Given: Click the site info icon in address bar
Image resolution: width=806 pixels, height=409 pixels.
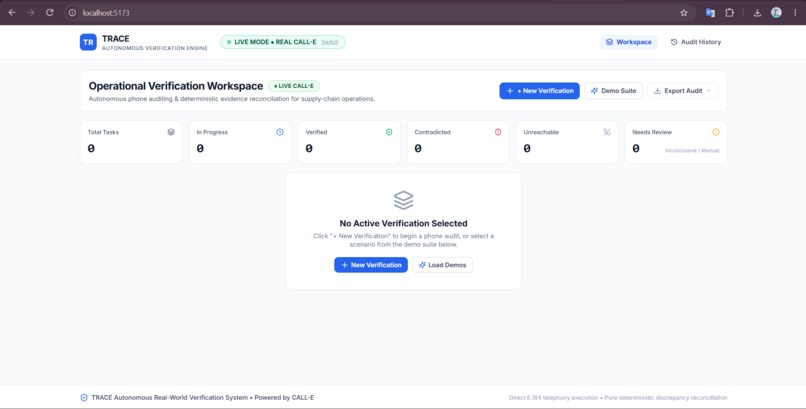Looking at the screenshot, I should (x=72, y=13).
